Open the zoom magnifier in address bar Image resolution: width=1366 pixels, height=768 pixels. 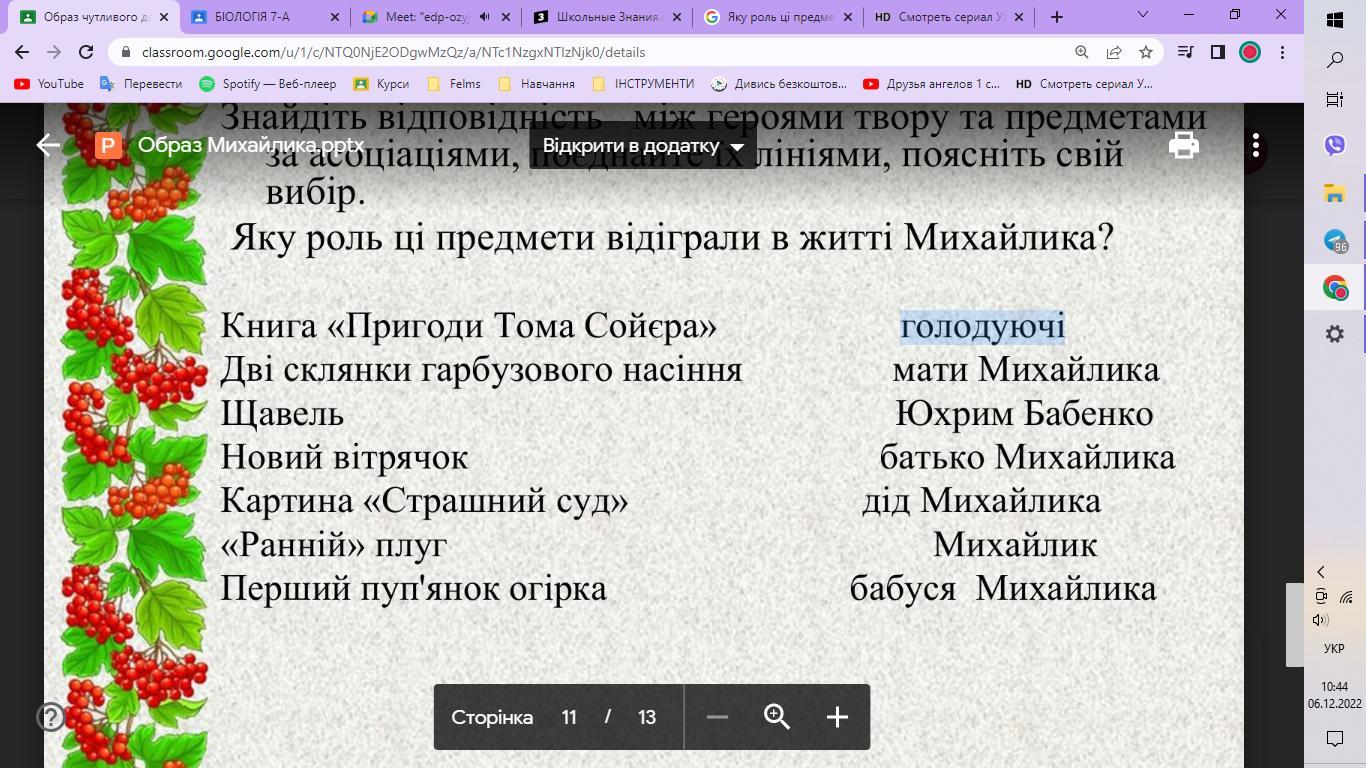pyautogui.click(x=1081, y=52)
